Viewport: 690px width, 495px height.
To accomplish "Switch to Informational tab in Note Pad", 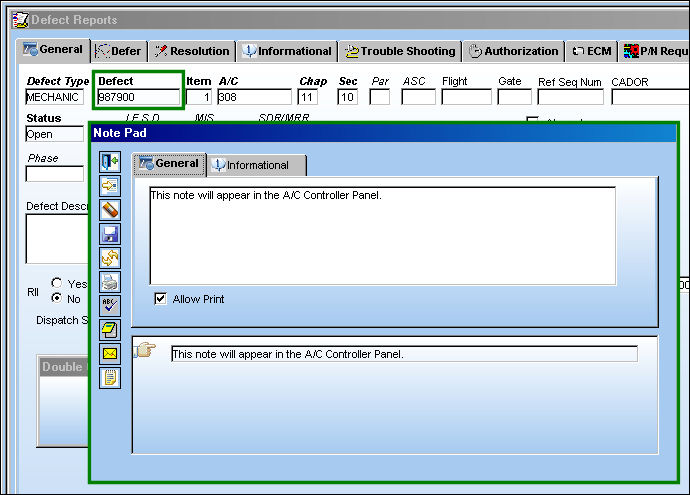I will coord(256,165).
